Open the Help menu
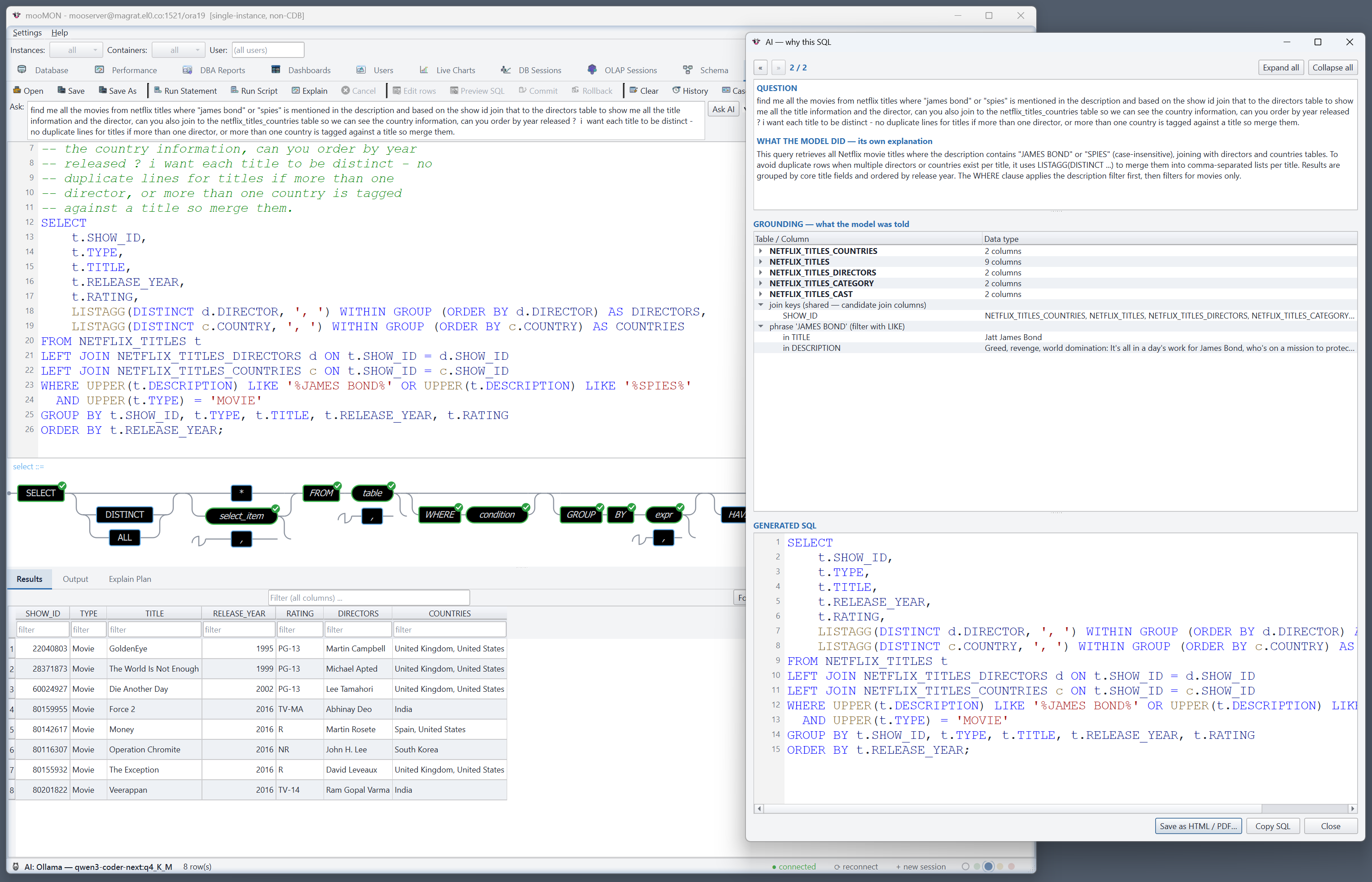This screenshot has height=882, width=1372. tap(60, 33)
